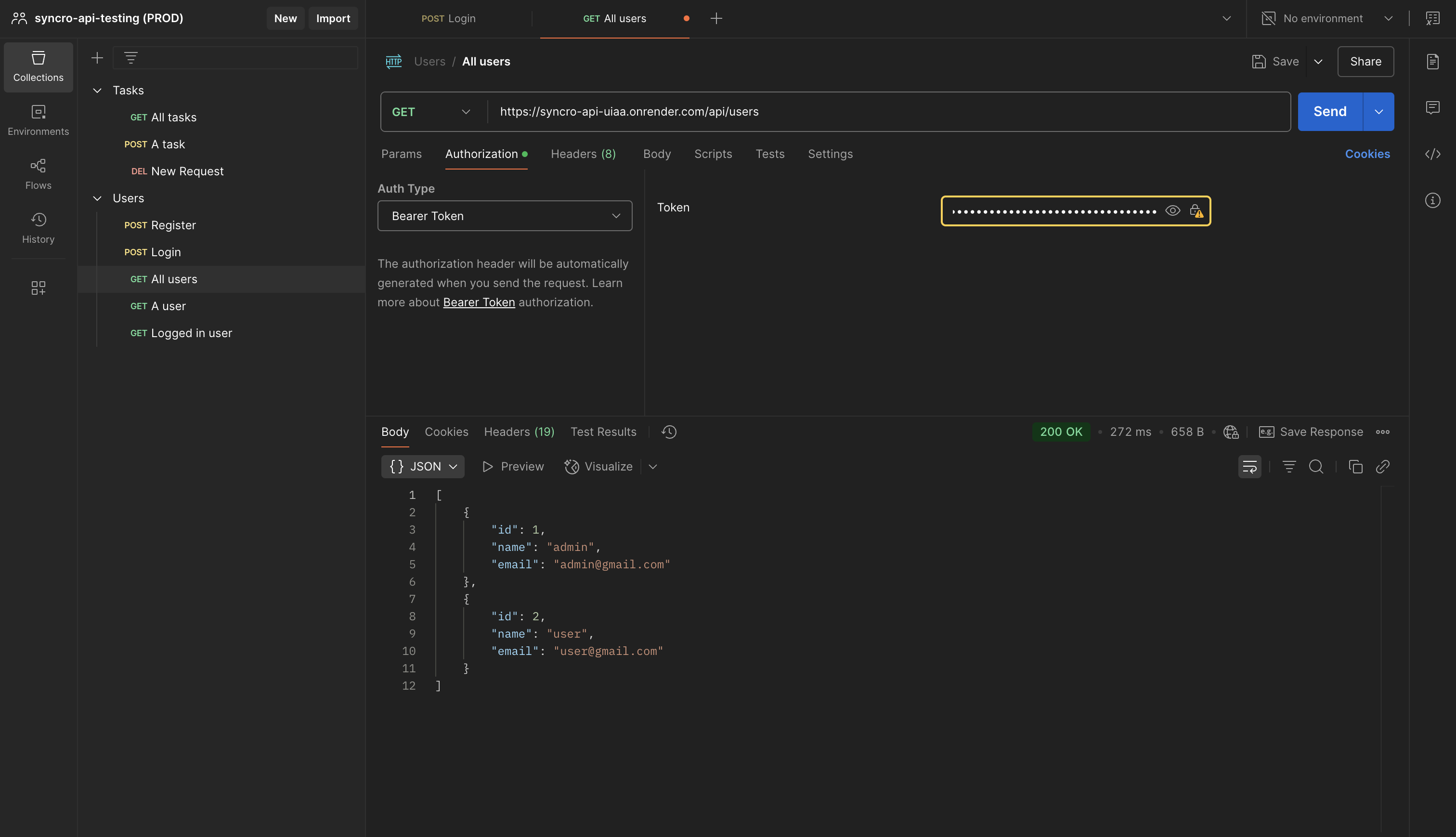
Task: Open the Save options dropdown arrow
Action: pyautogui.click(x=1318, y=62)
